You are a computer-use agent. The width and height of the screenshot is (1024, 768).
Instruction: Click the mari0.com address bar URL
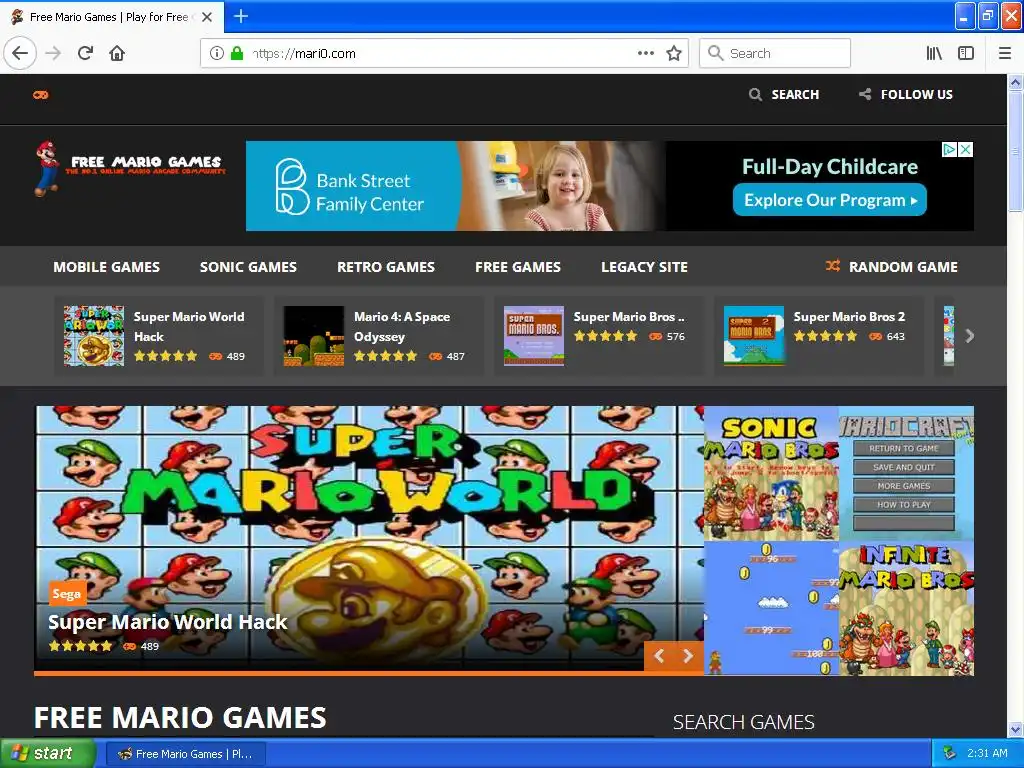[x=304, y=54]
